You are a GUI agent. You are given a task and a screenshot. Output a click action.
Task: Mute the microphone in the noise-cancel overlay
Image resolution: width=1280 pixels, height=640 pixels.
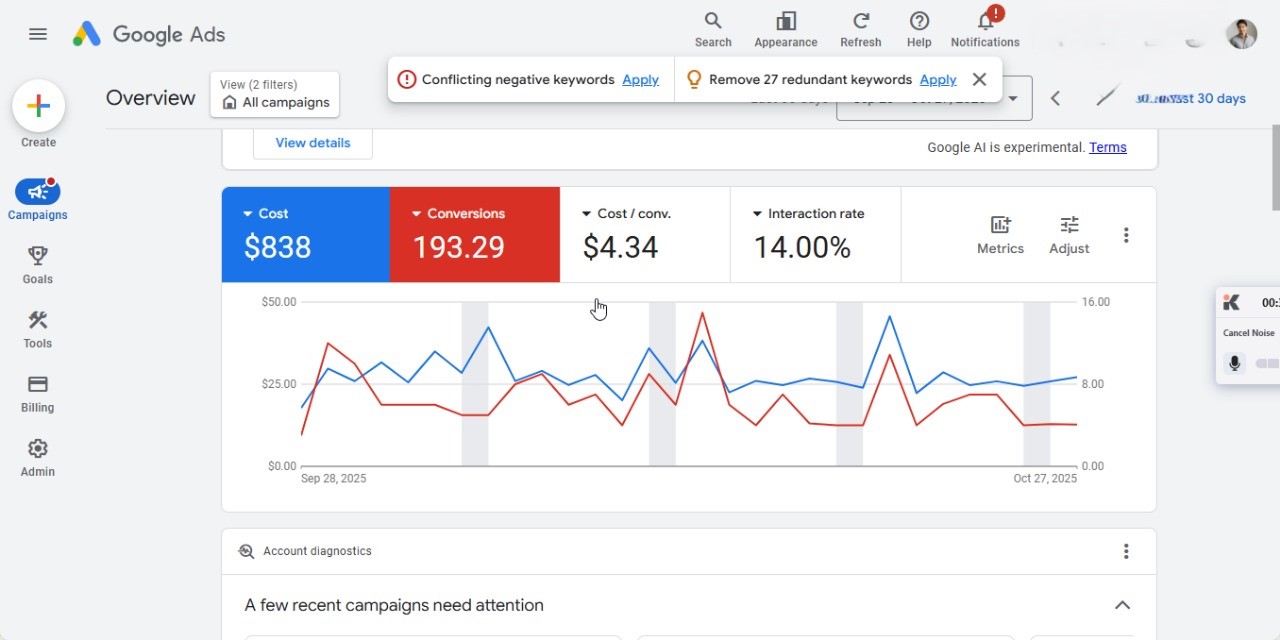coord(1234,363)
